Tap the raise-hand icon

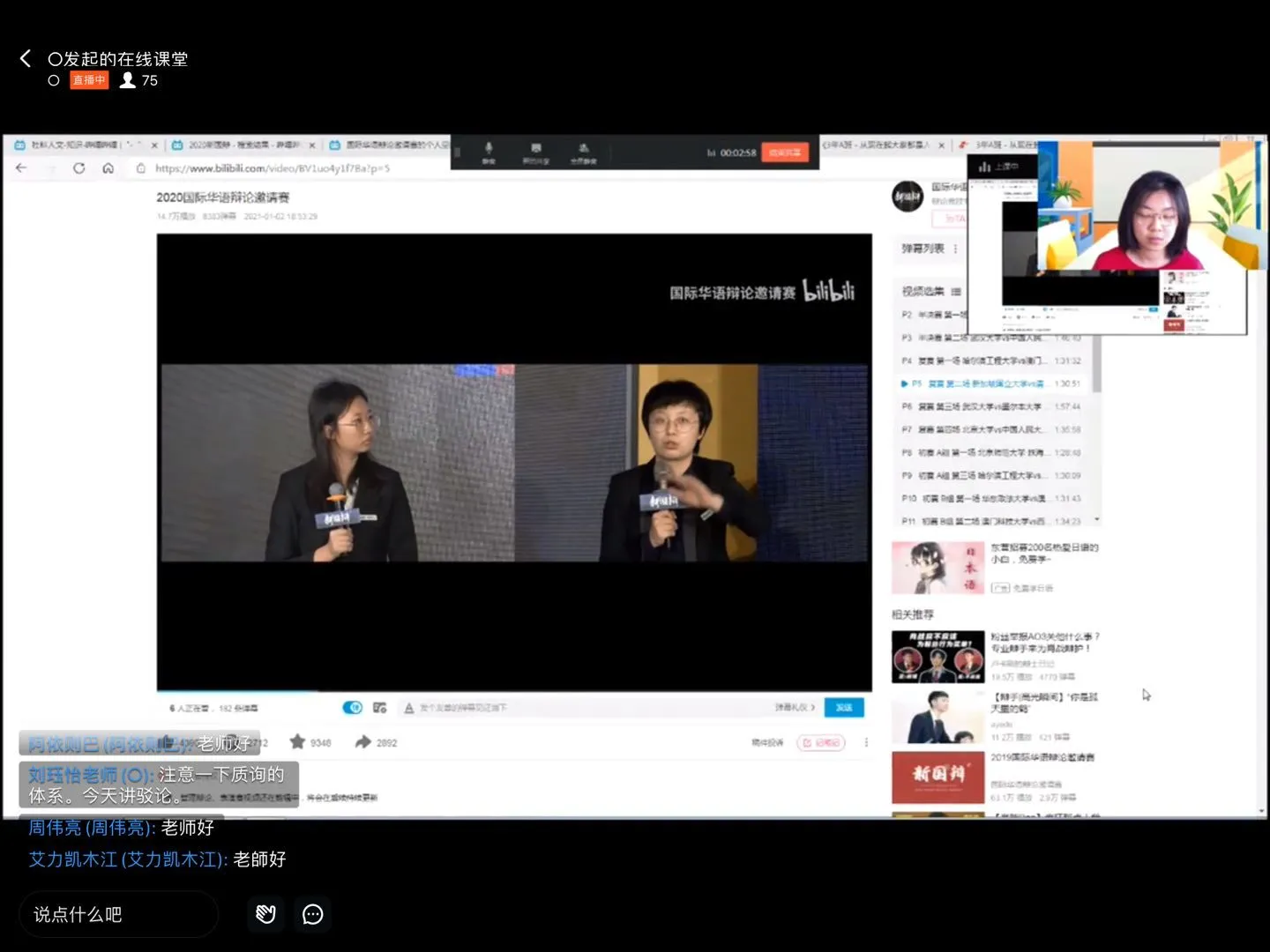coord(265,914)
